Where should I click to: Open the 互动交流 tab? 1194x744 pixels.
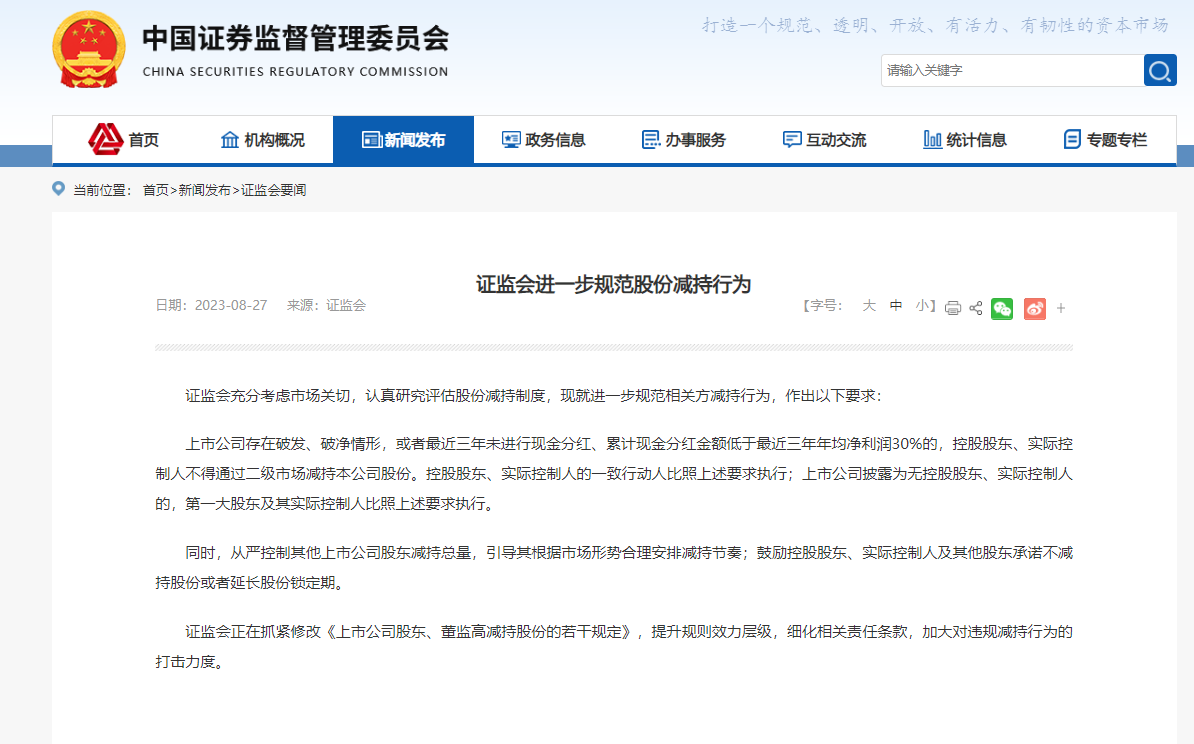[x=825, y=140]
